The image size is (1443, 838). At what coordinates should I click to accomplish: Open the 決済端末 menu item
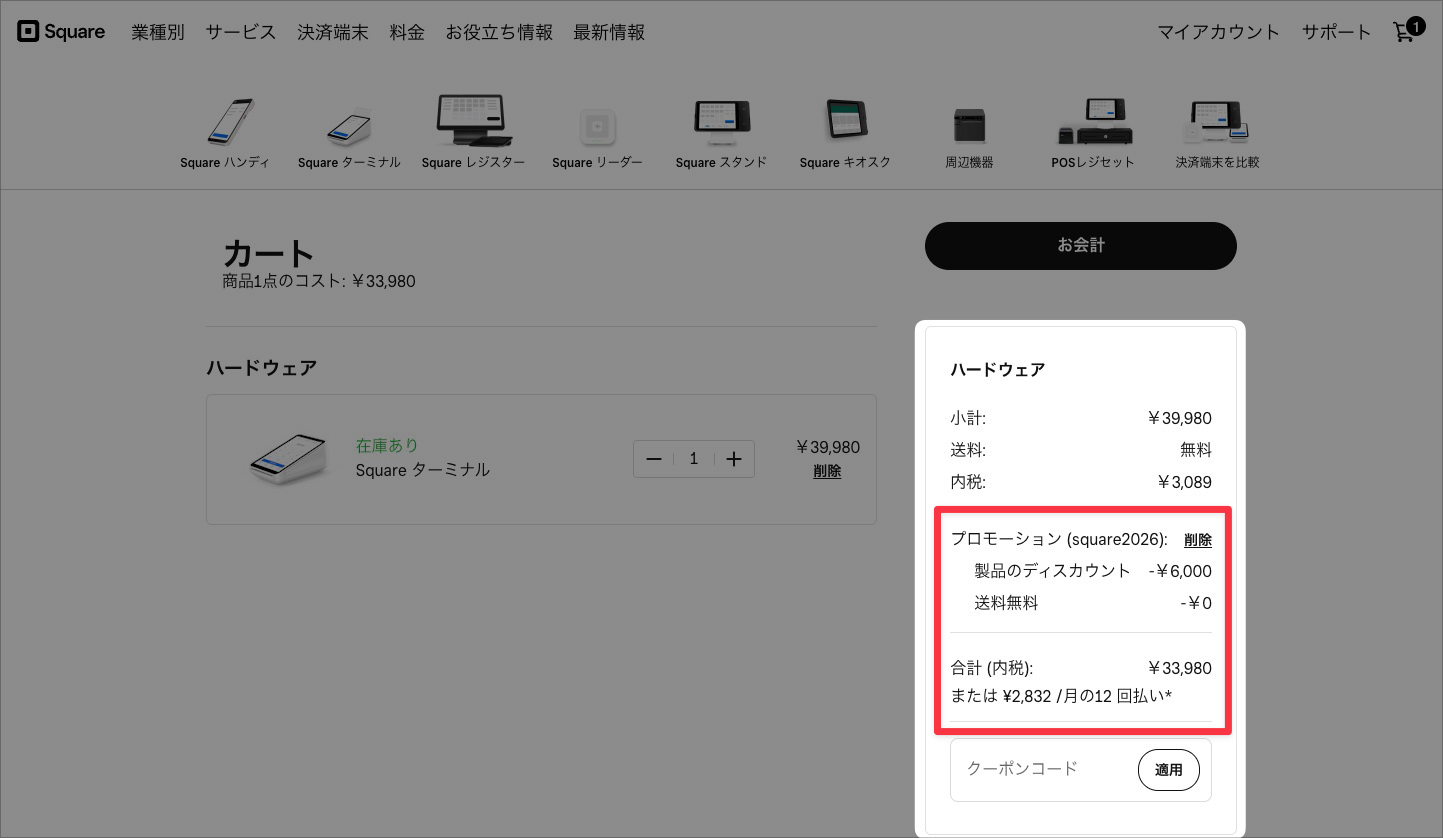(332, 31)
